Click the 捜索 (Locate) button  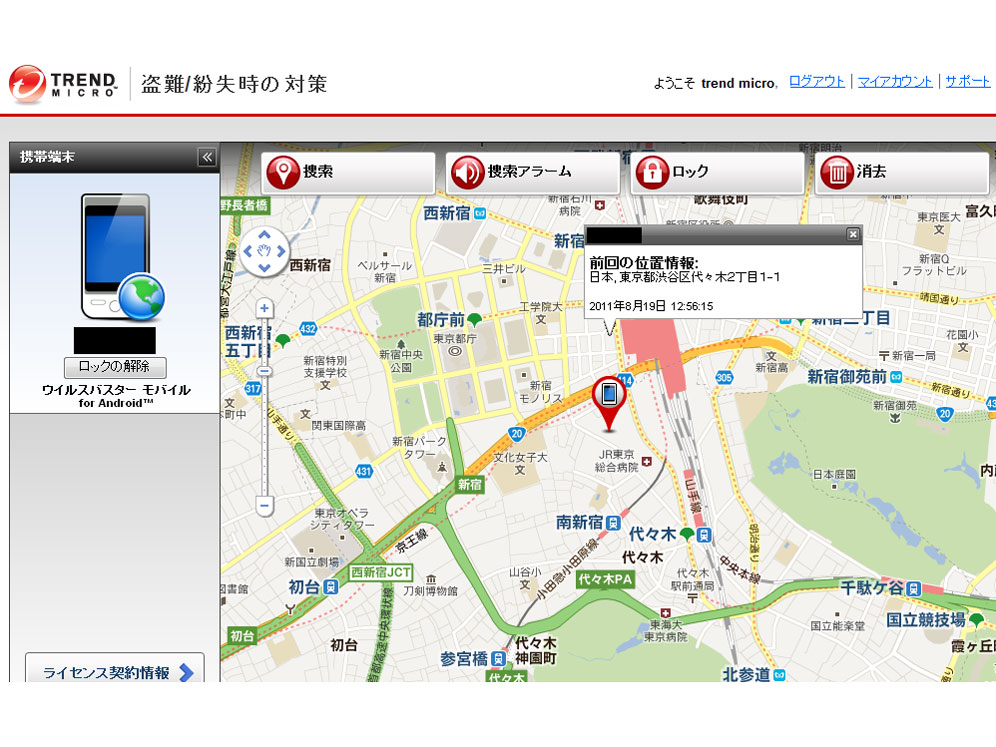click(x=348, y=172)
